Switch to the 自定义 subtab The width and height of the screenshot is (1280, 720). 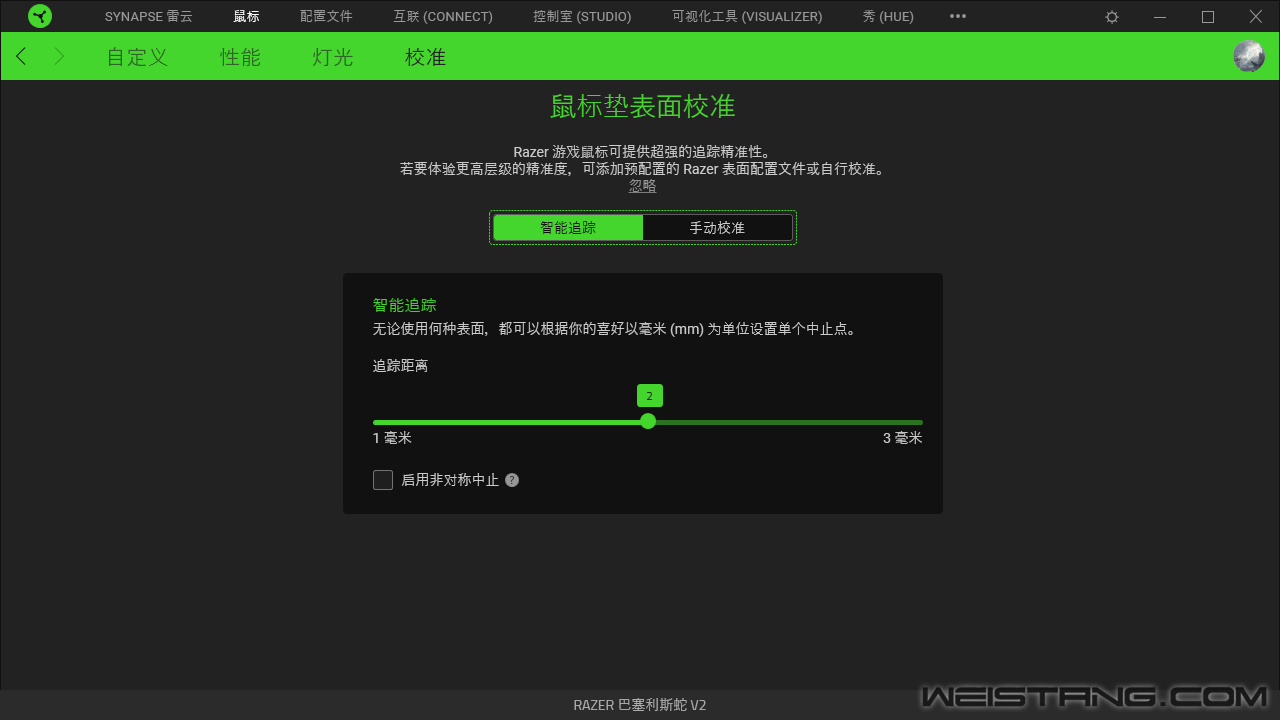(137, 57)
